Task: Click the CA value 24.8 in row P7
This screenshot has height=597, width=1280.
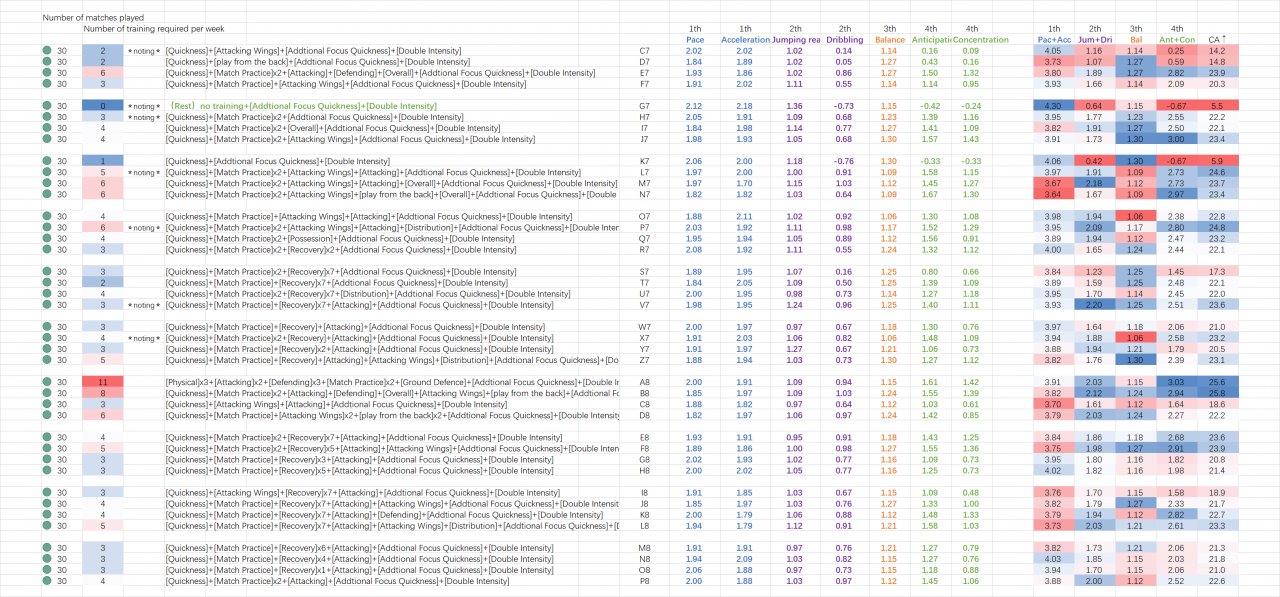Action: pos(1217,227)
